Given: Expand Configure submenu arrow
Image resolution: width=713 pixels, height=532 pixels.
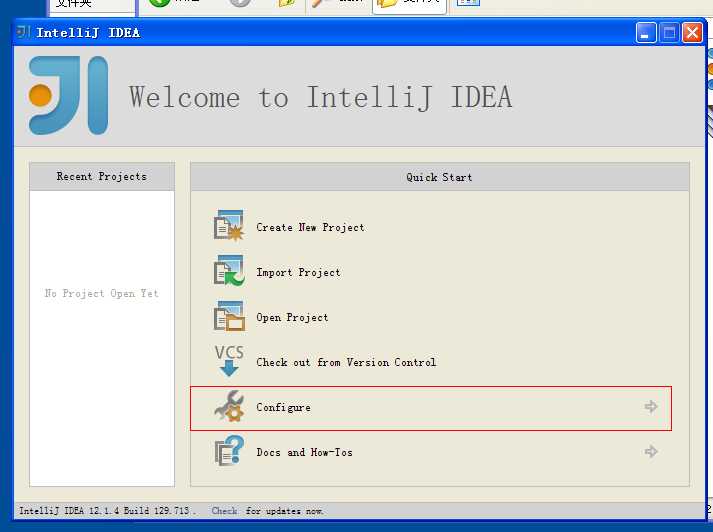Looking at the screenshot, I should pos(651,407).
